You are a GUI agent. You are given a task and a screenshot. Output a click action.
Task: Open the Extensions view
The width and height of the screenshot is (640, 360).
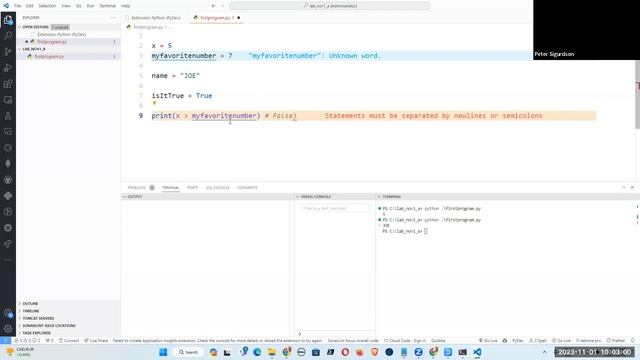[x=8, y=84]
